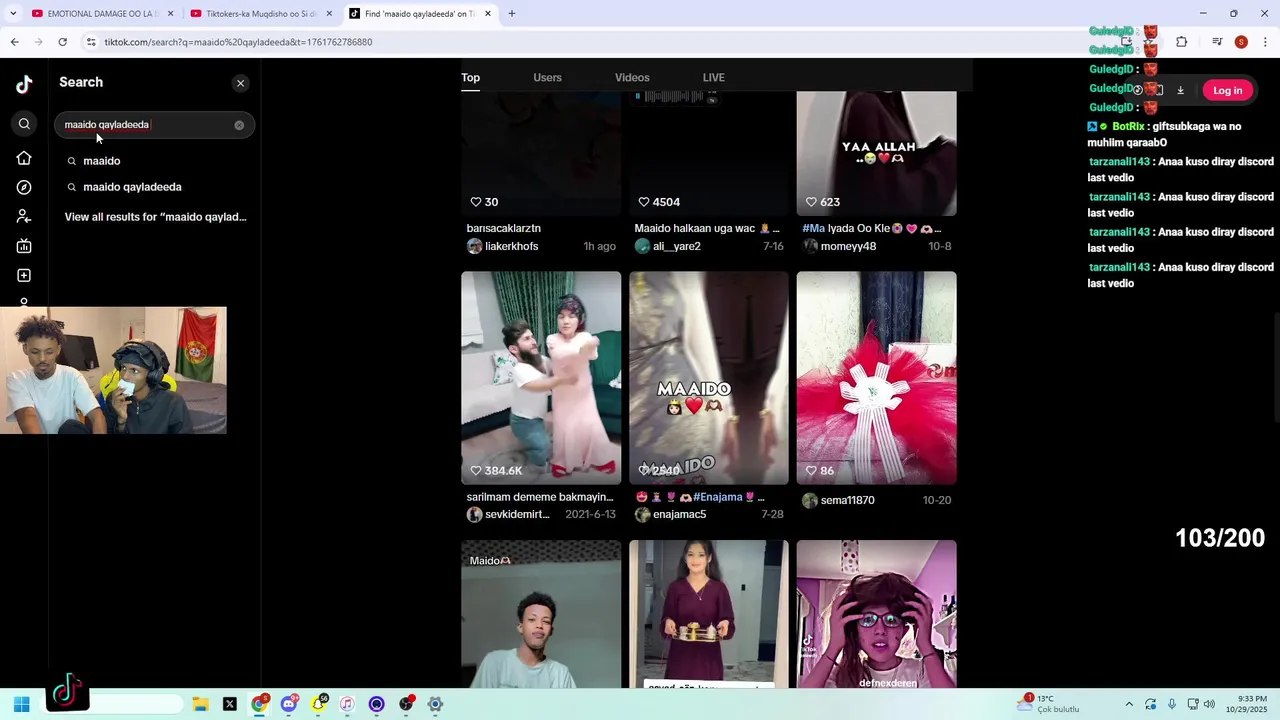This screenshot has height=720, width=1280.
Task: Close the Find 'maaido qayladeeda' tab
Action: [x=488, y=14]
